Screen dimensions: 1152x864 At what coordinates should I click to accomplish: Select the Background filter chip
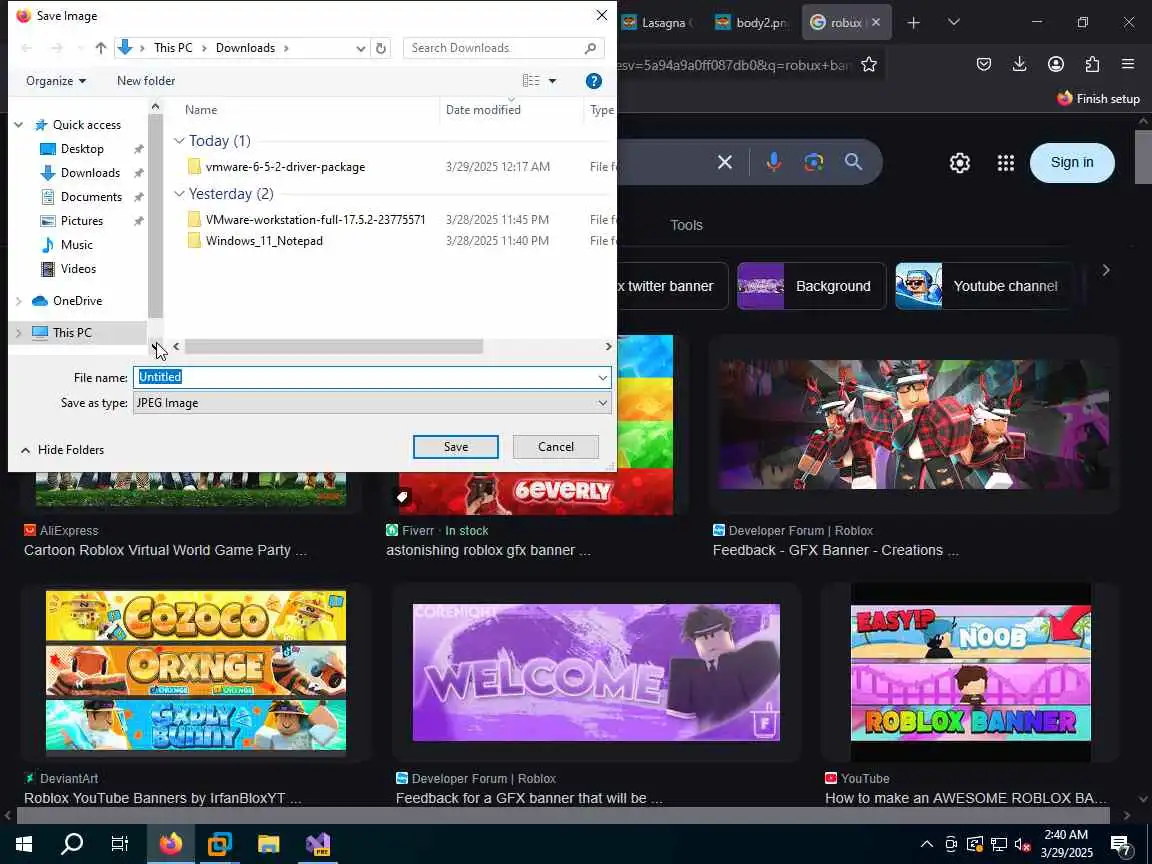point(811,287)
